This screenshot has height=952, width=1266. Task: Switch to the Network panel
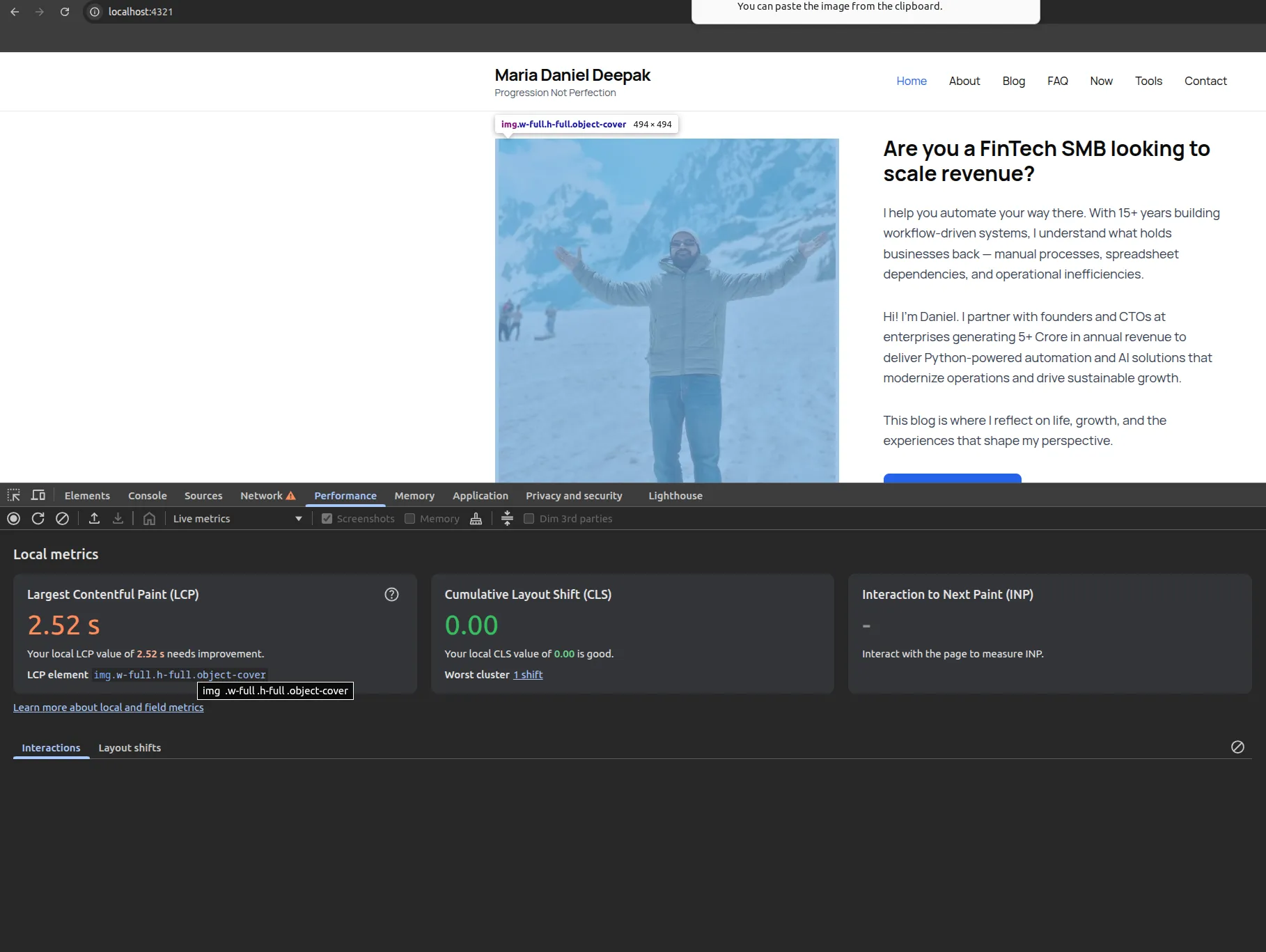pyautogui.click(x=261, y=495)
